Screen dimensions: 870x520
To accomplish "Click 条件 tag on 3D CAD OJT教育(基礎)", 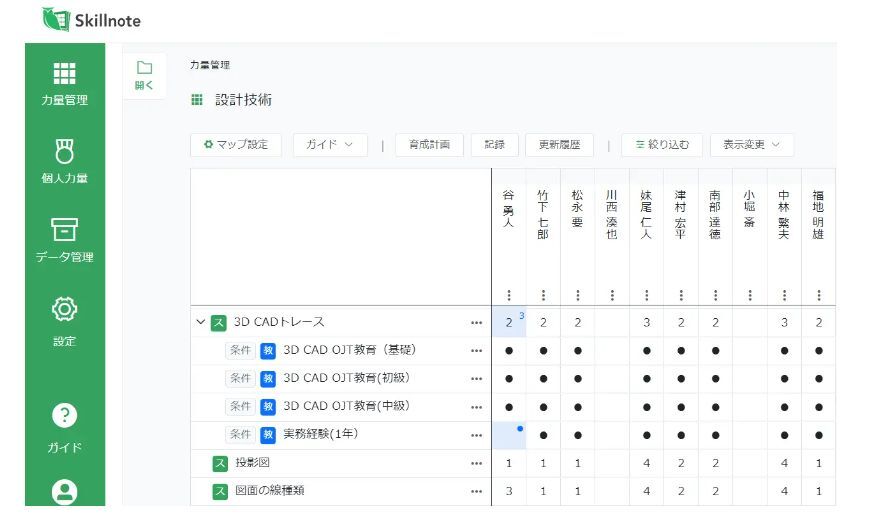I will (240, 351).
